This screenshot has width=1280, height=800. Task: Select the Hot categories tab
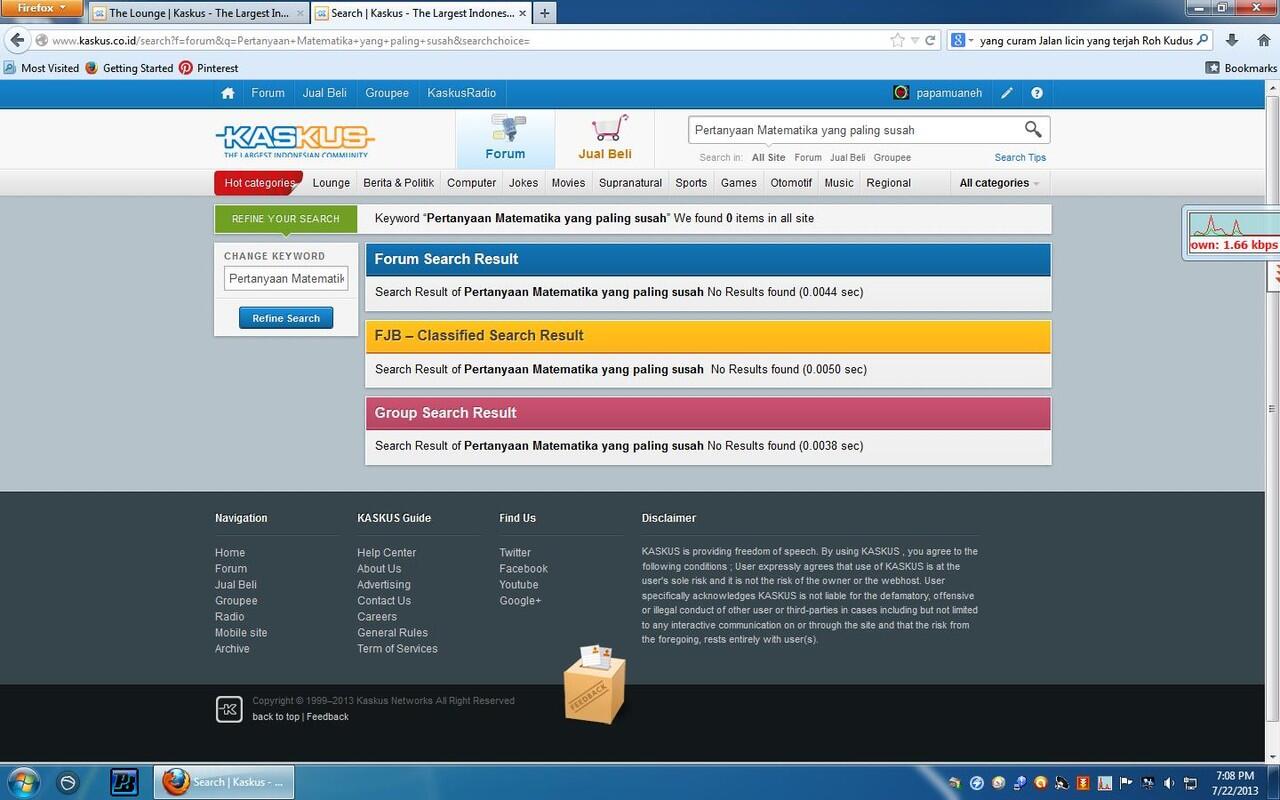tap(258, 183)
